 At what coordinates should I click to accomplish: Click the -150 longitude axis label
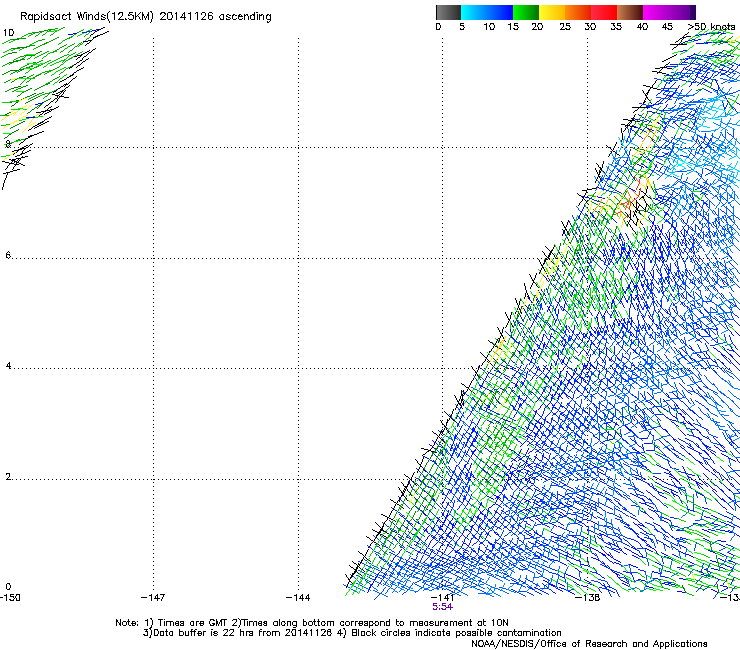pos(10,598)
